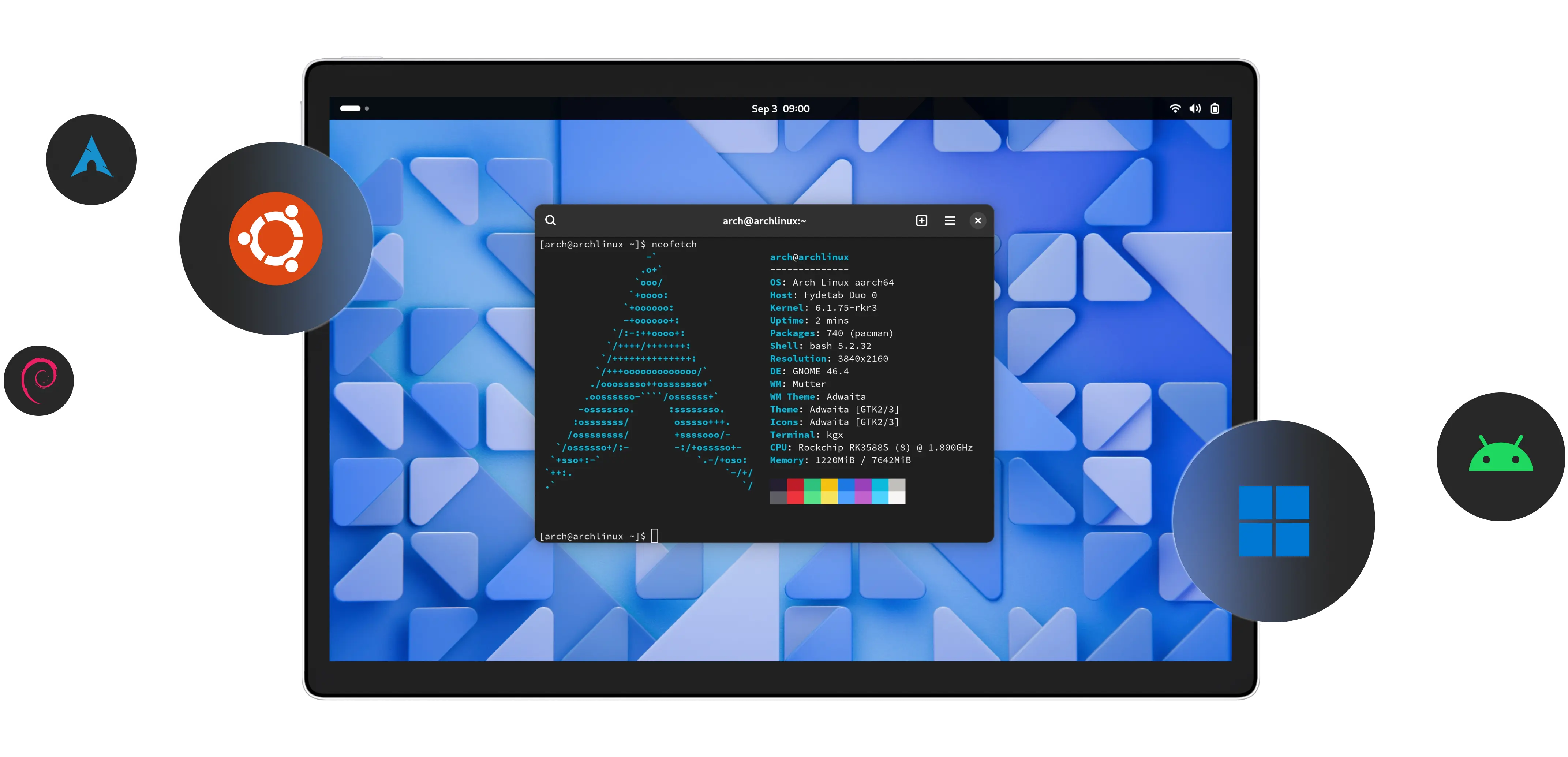Click the arch@archlinux:~ window title

click(x=764, y=220)
